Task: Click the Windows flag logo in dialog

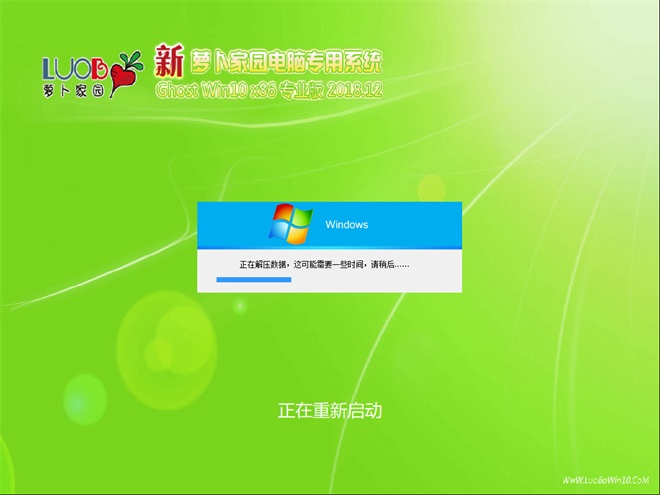Action: (x=291, y=222)
